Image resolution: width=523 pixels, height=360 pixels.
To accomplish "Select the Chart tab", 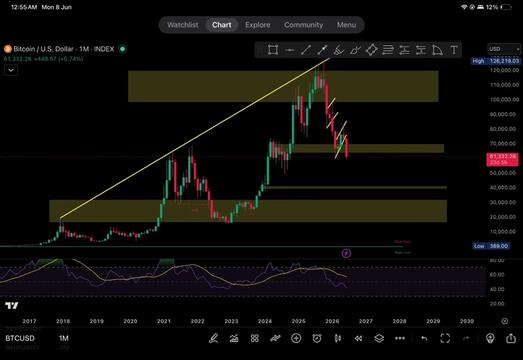I will point(222,25).
